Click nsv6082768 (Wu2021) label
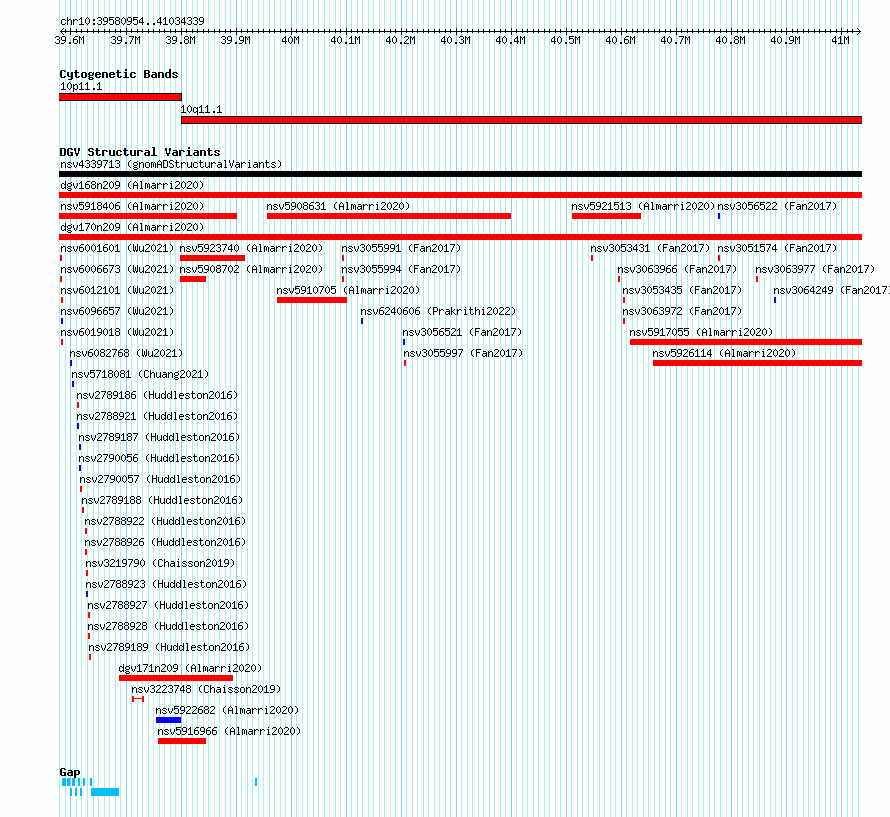Image resolution: width=890 pixels, height=817 pixels. 126,353
